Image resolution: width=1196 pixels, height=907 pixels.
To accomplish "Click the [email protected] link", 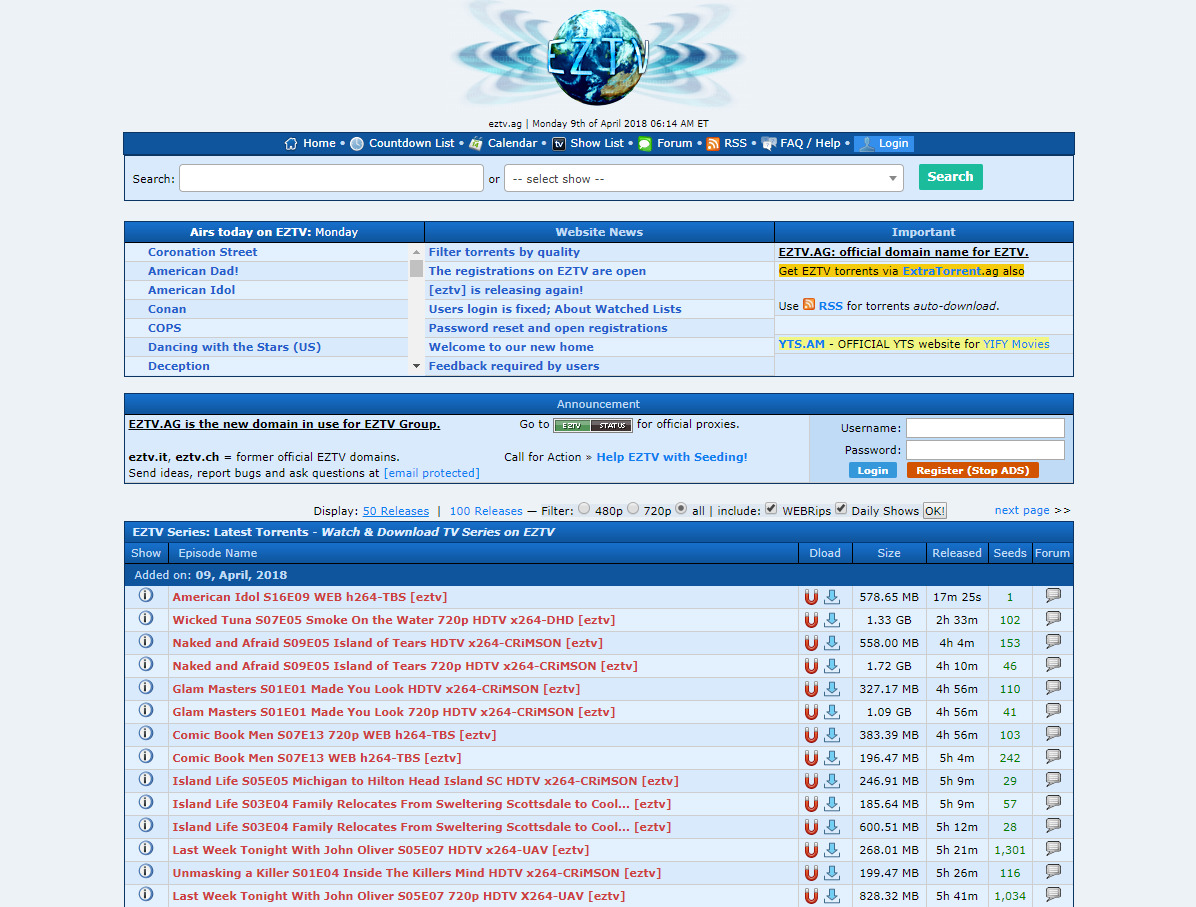I will point(432,473).
